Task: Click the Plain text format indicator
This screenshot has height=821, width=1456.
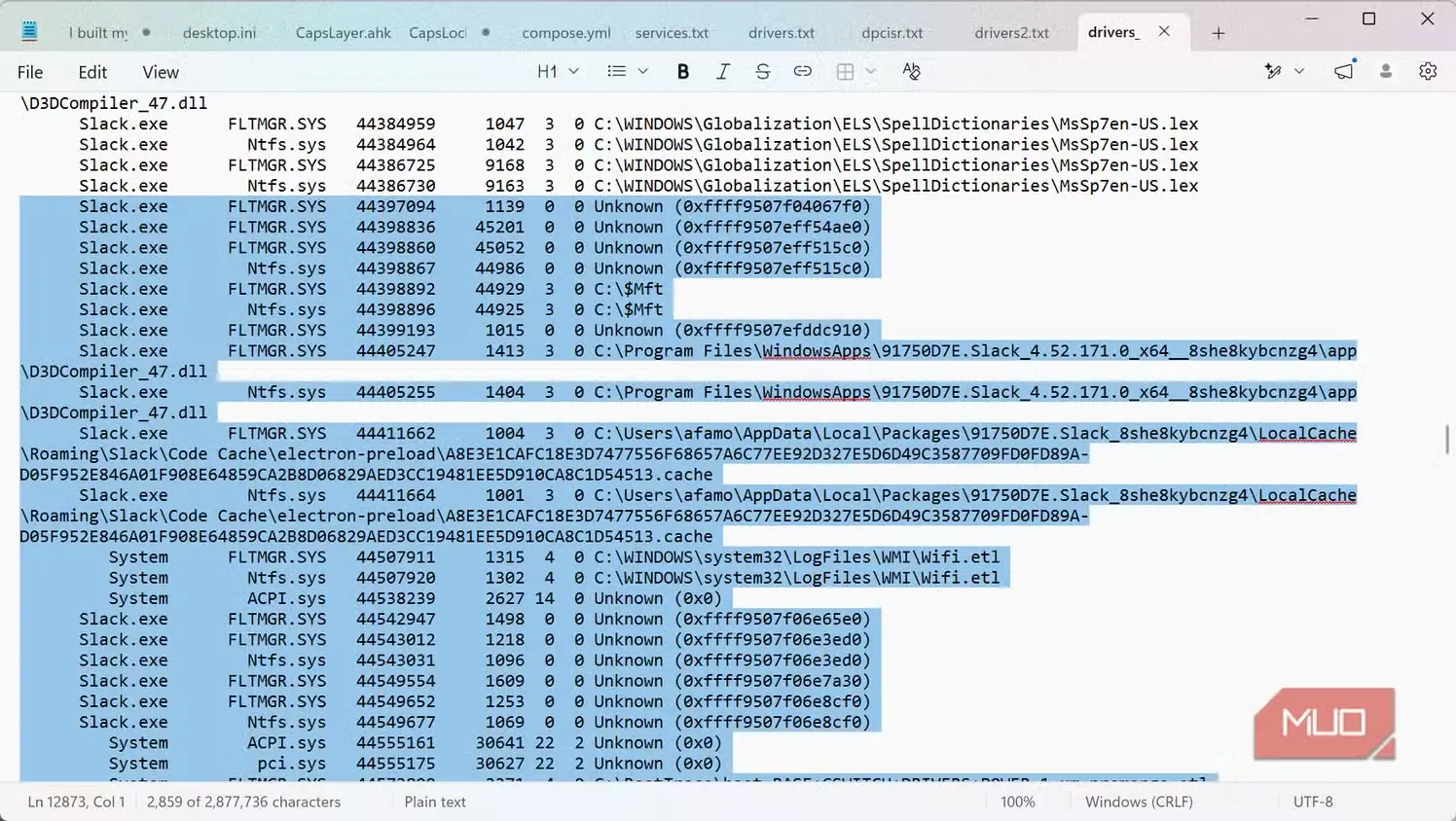Action: coord(435,802)
